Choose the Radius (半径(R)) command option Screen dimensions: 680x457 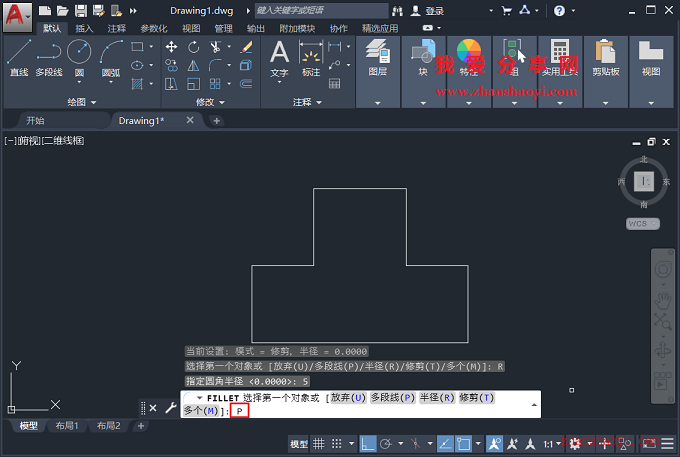coord(437,398)
